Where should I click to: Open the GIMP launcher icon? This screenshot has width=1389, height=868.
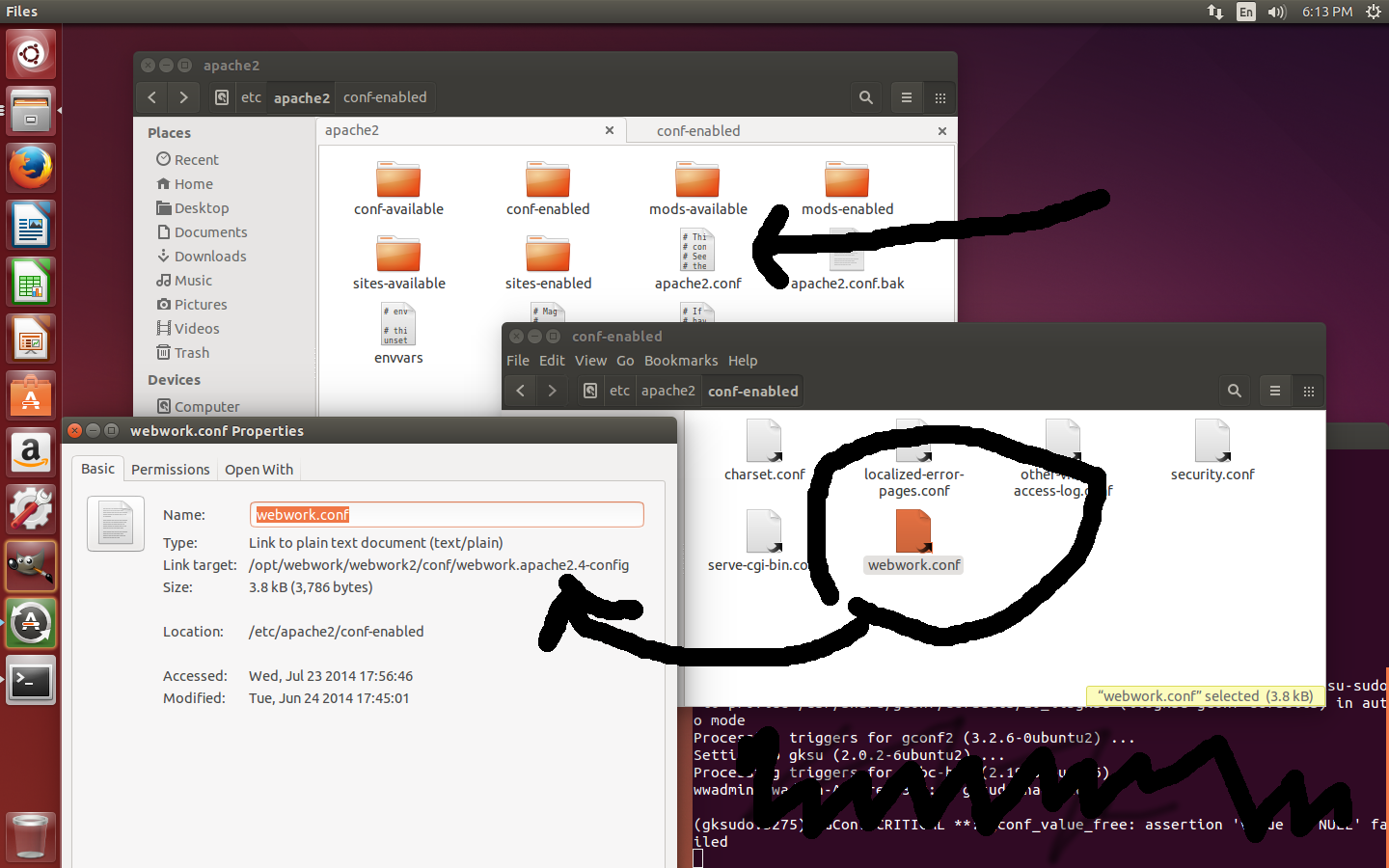click(x=31, y=566)
